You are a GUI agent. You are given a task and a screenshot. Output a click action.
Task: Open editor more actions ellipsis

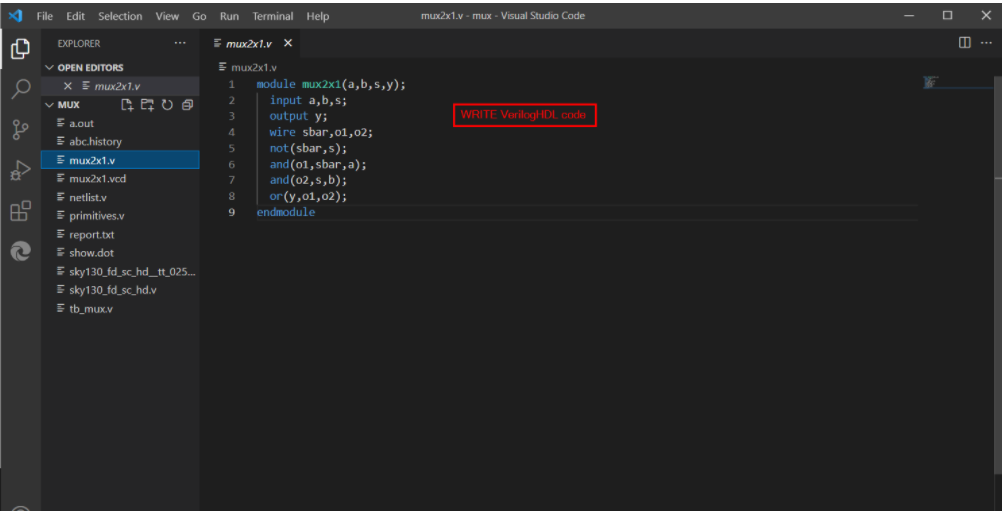coord(985,43)
